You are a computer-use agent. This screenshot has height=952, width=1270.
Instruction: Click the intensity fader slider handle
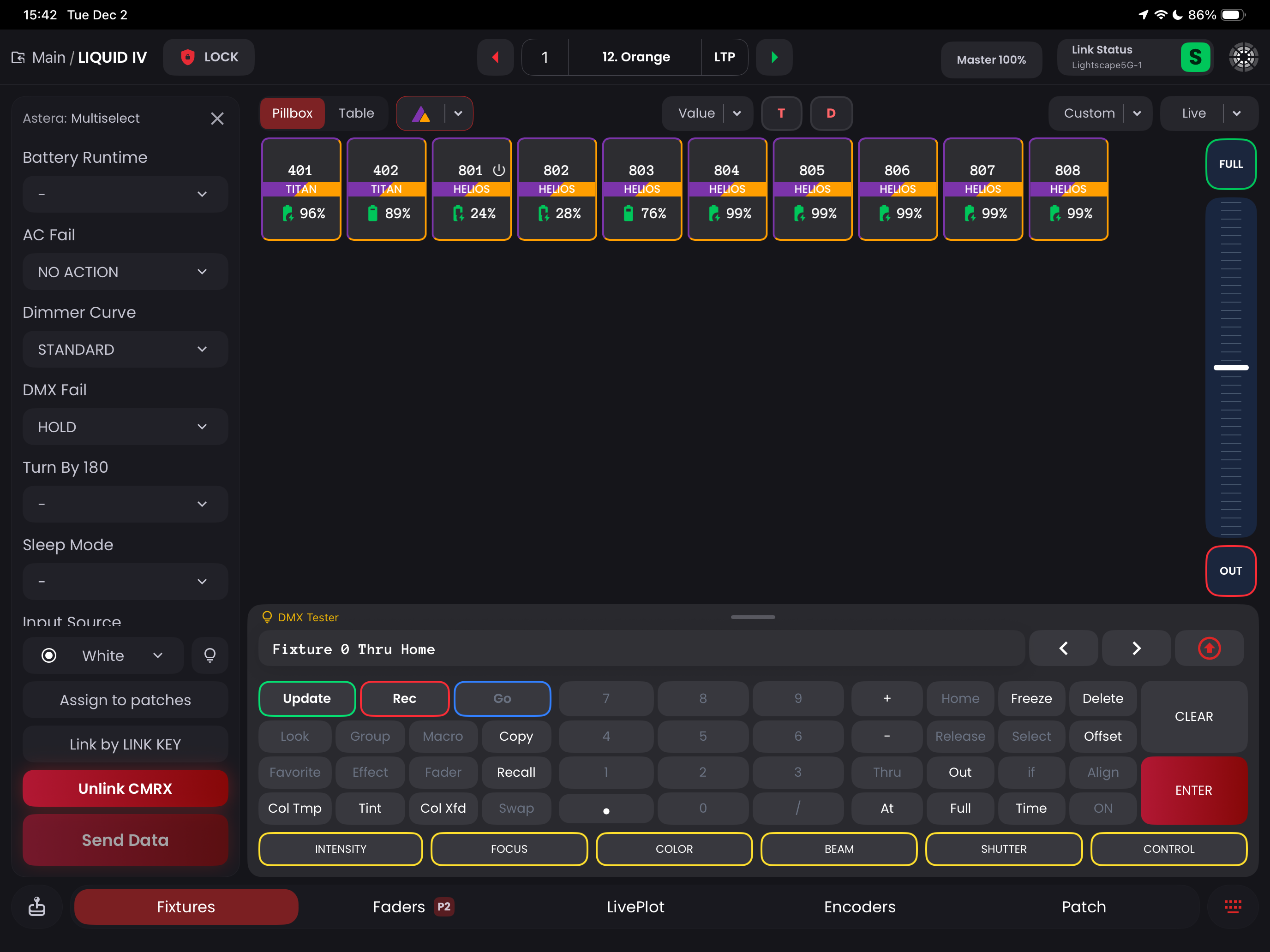1231,367
